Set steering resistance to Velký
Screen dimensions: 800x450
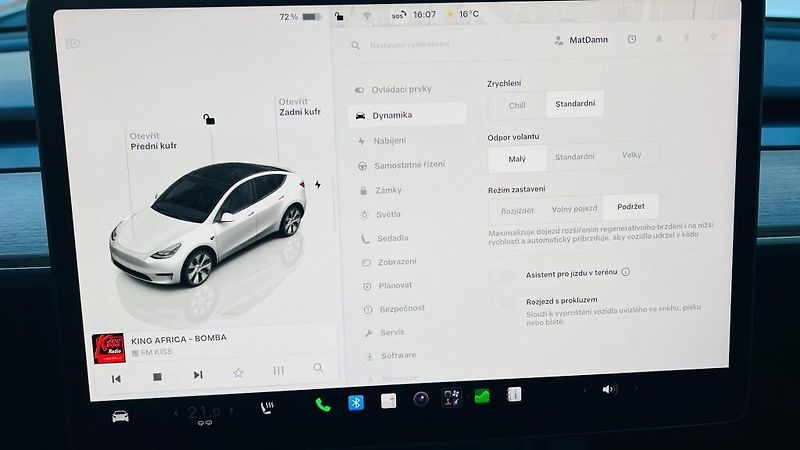coord(632,155)
